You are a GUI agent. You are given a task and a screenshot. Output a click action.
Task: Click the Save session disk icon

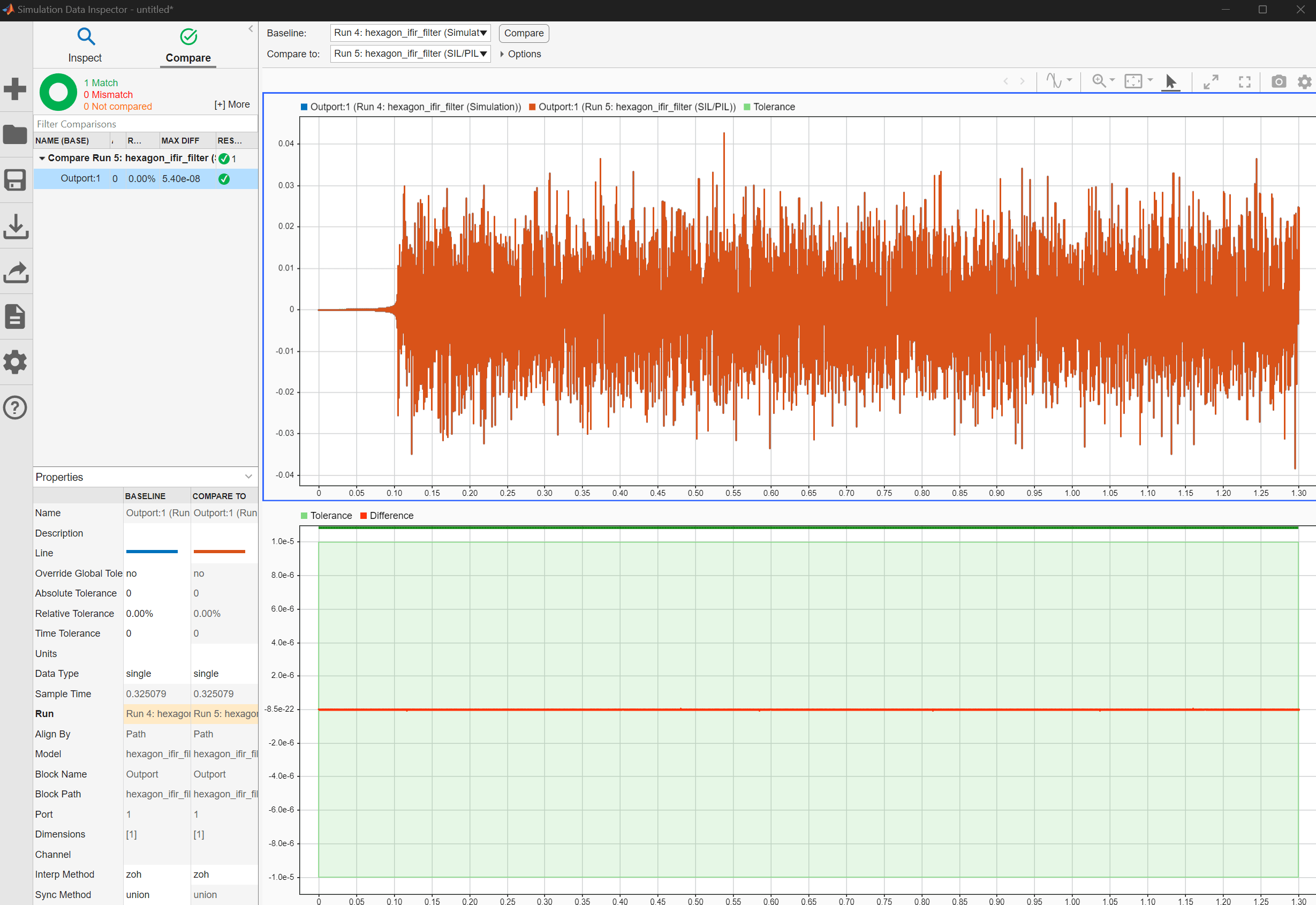point(16,180)
